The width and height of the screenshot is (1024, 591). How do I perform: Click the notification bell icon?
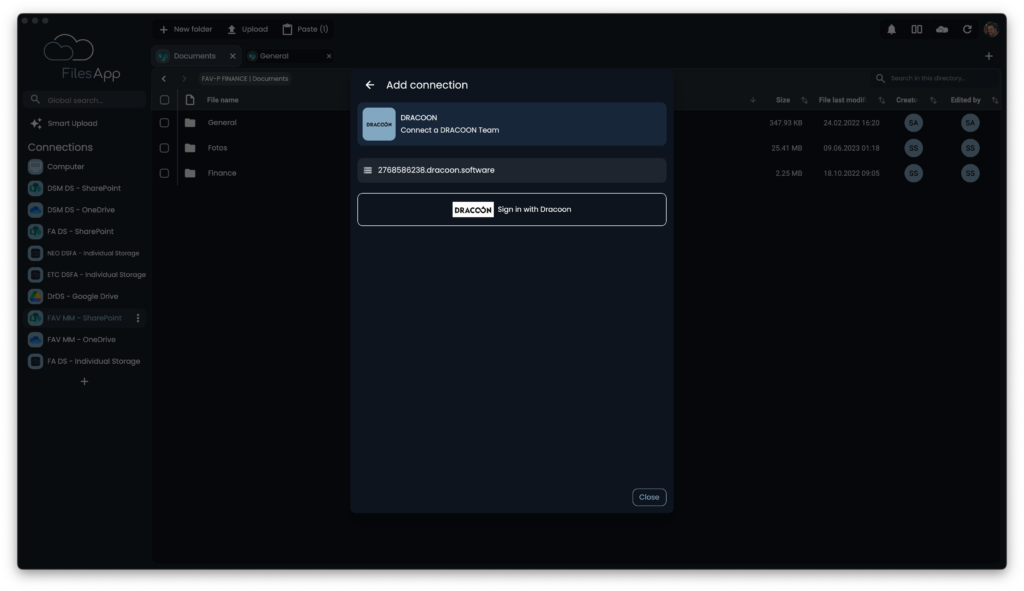click(891, 29)
